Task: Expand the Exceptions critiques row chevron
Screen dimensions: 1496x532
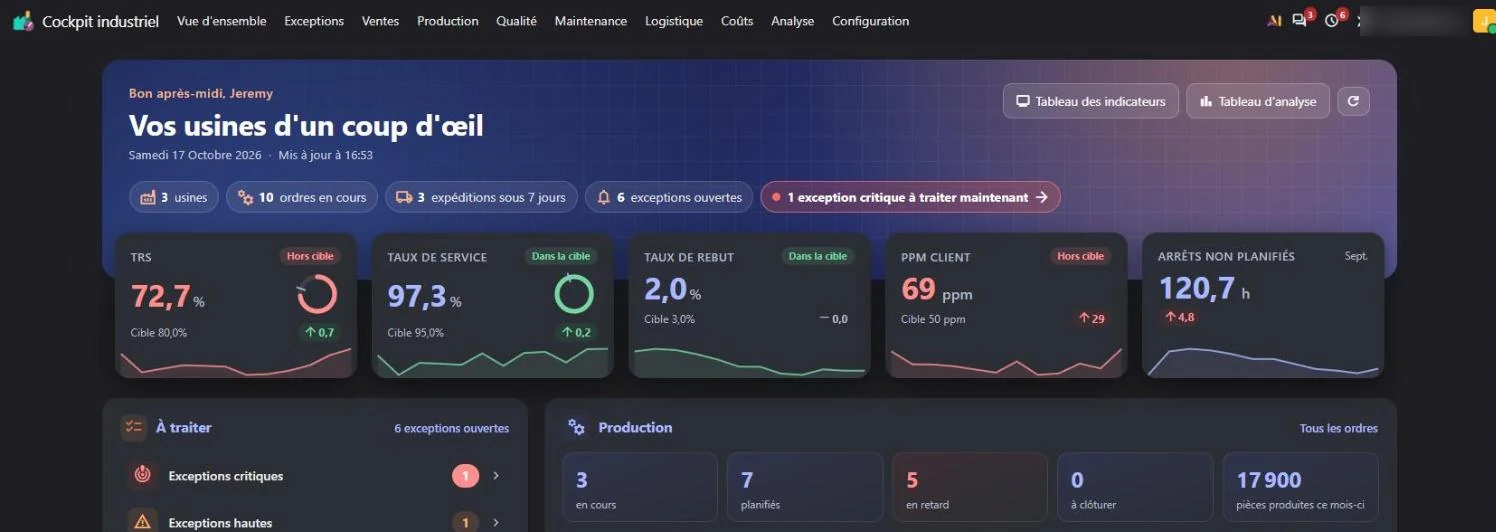Action: click(496, 476)
